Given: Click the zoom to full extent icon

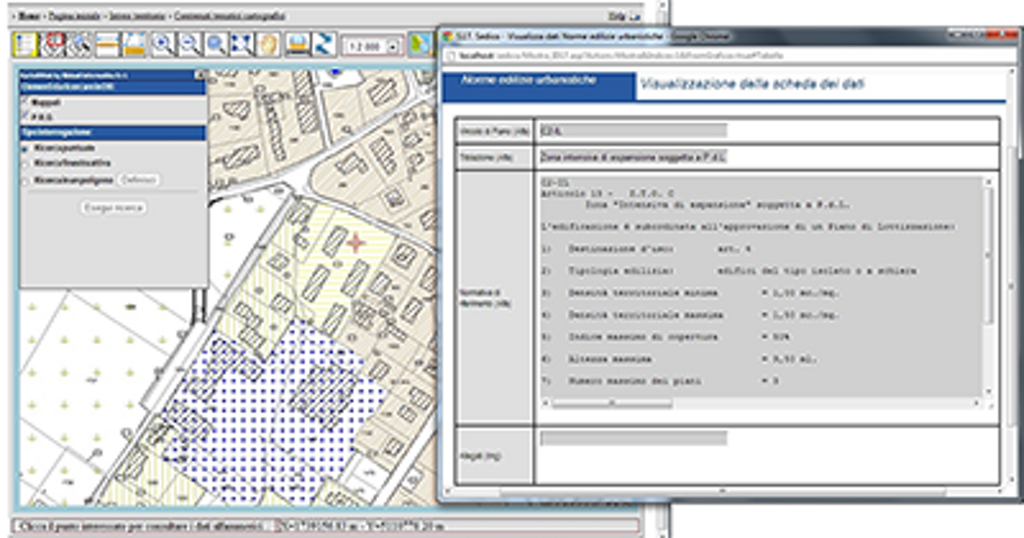Looking at the screenshot, I should tap(242, 44).
